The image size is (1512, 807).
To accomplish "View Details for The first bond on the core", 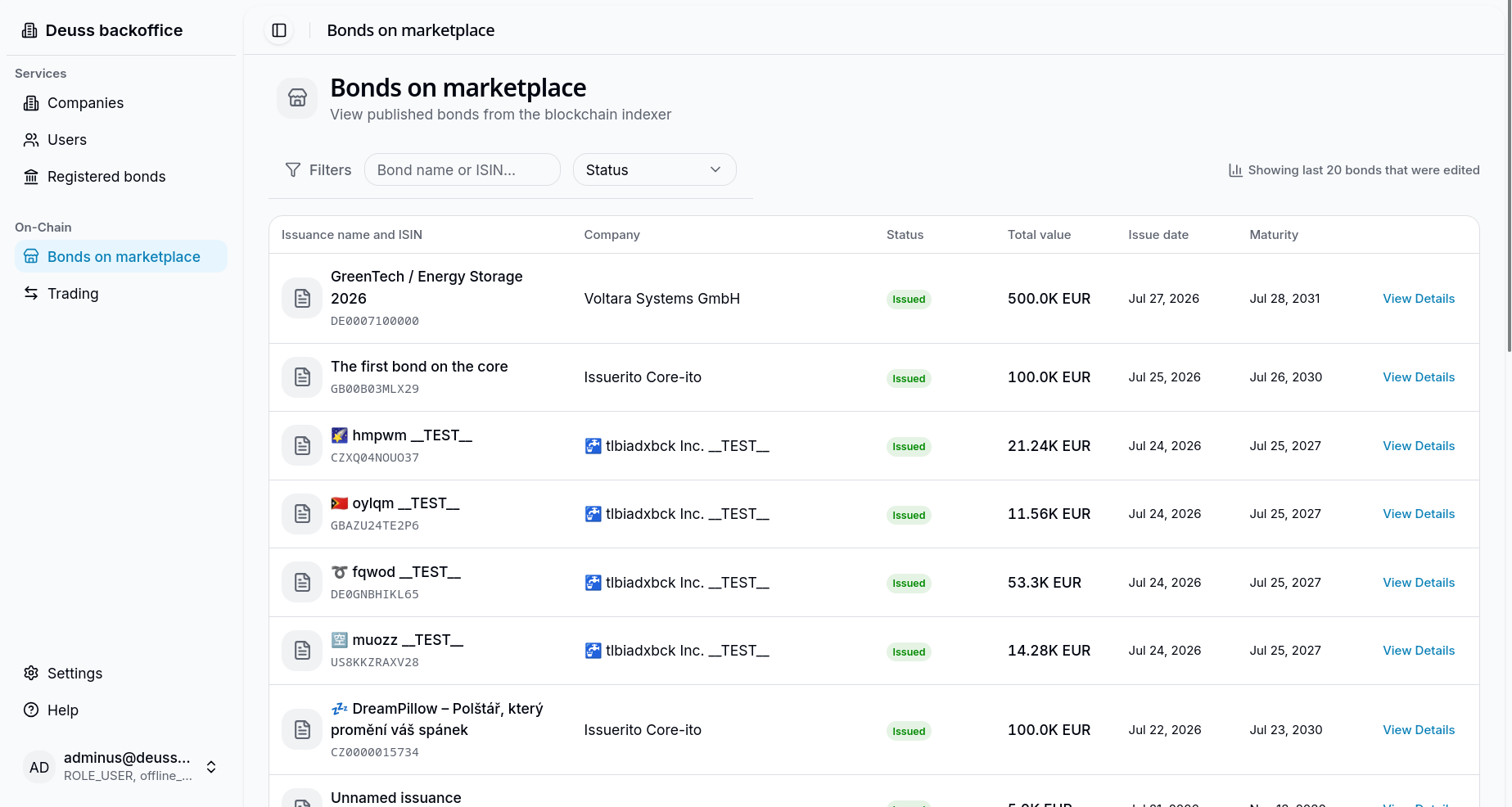I will point(1419,377).
